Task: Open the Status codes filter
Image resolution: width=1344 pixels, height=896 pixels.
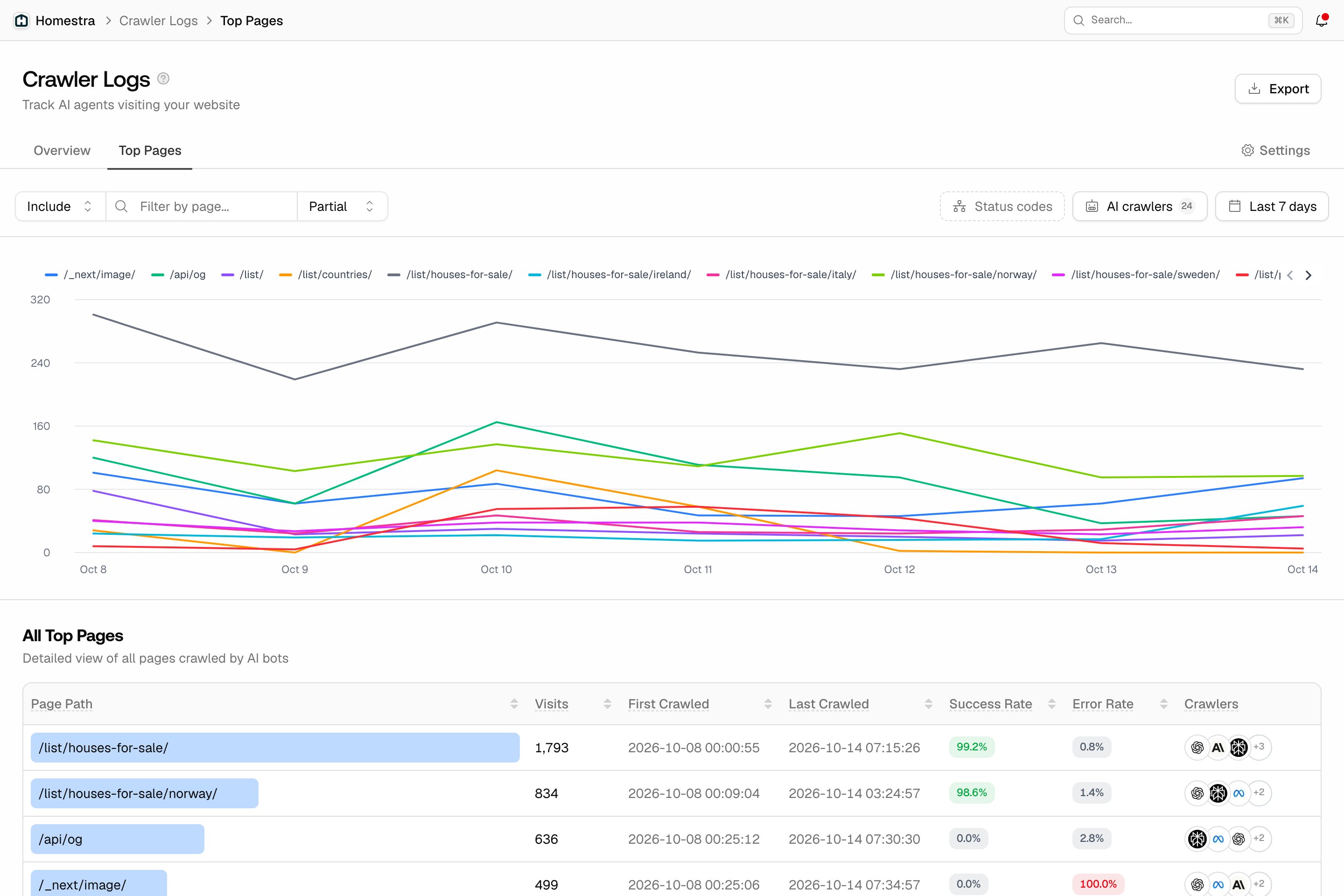Action: (1002, 206)
